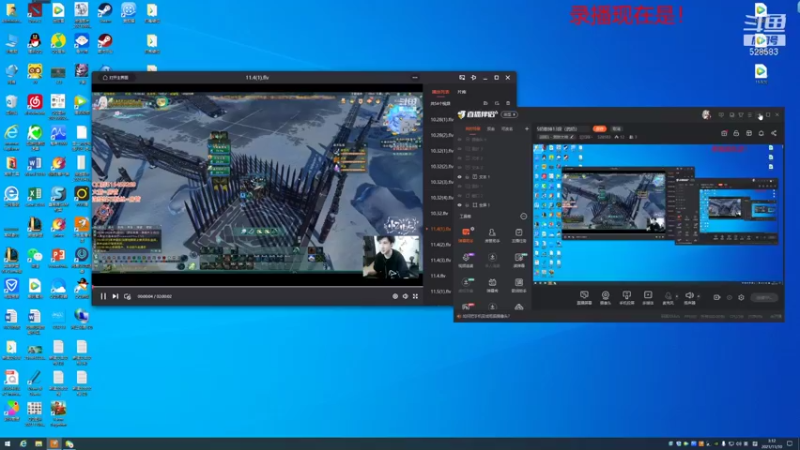Show the first dimmed source layer

pos(460,139)
